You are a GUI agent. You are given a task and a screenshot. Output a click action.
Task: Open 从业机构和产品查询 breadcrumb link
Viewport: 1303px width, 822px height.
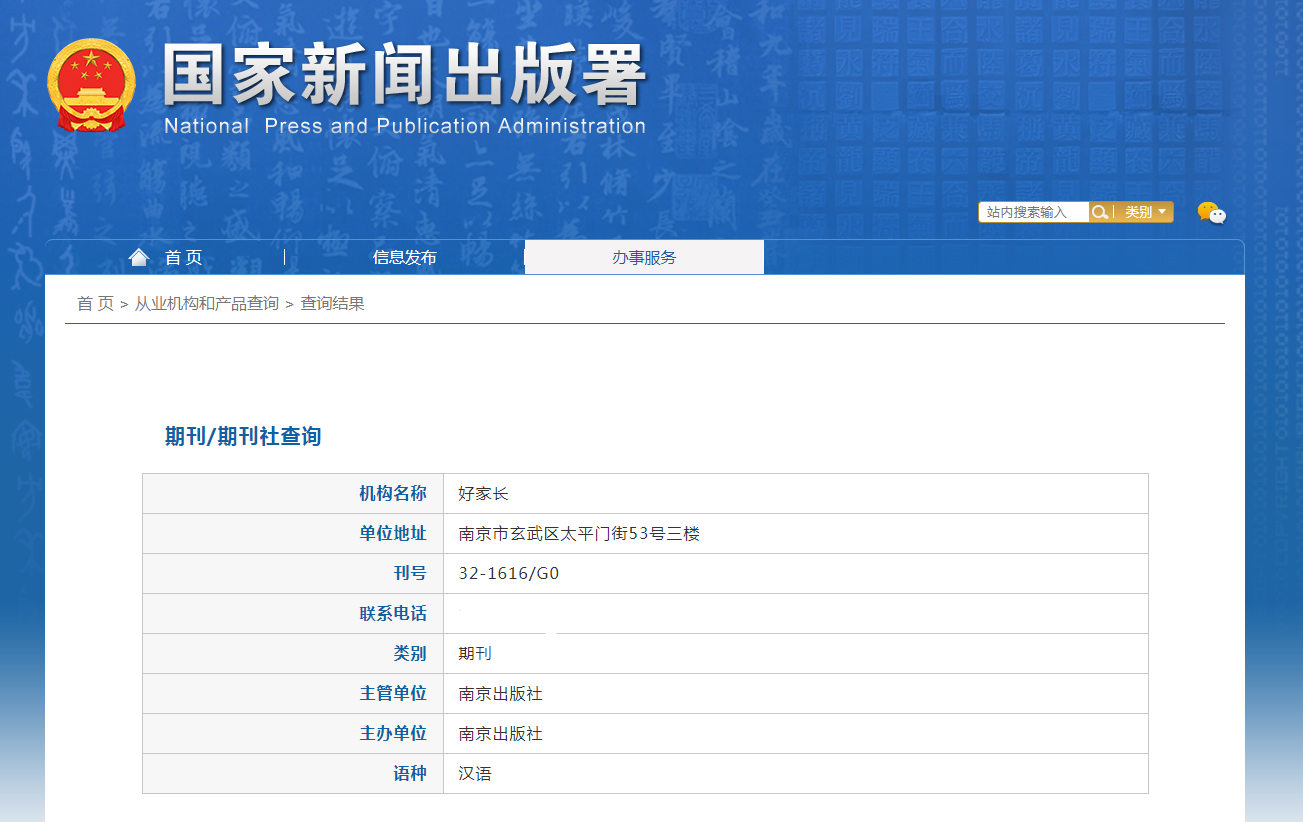click(207, 304)
